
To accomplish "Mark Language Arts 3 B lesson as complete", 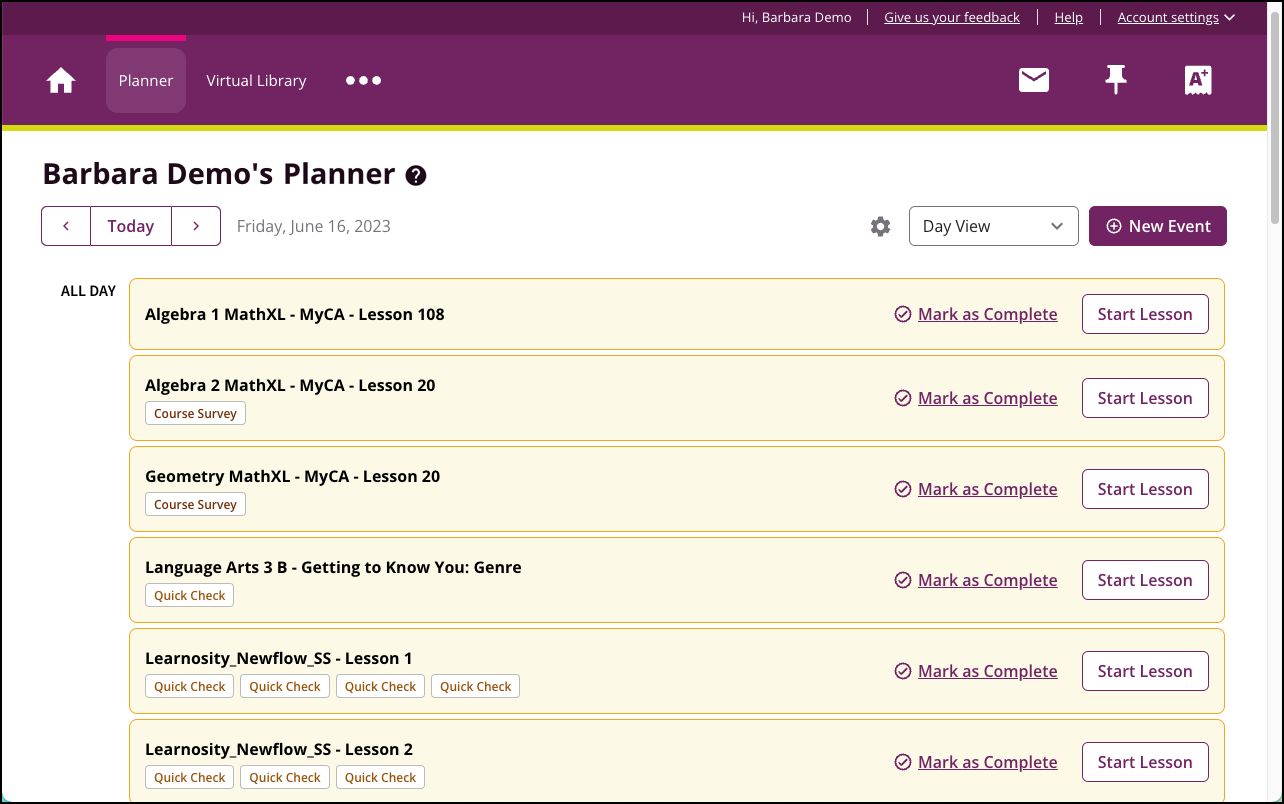I will click(987, 580).
